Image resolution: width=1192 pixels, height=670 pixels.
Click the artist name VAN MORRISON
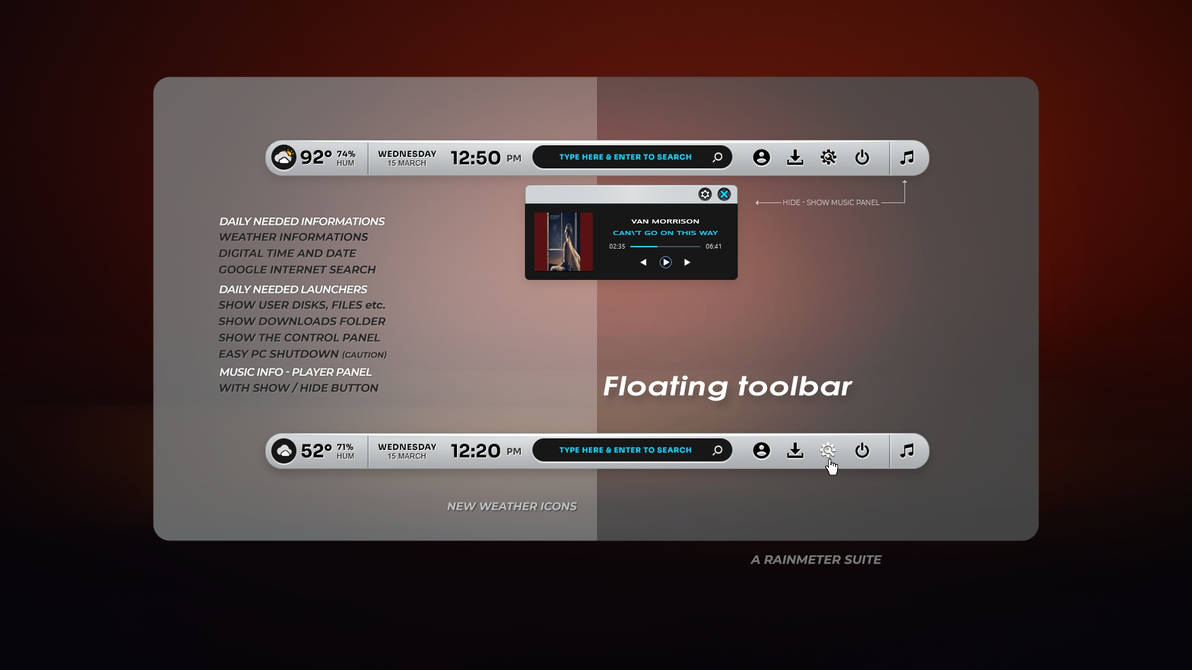point(665,221)
